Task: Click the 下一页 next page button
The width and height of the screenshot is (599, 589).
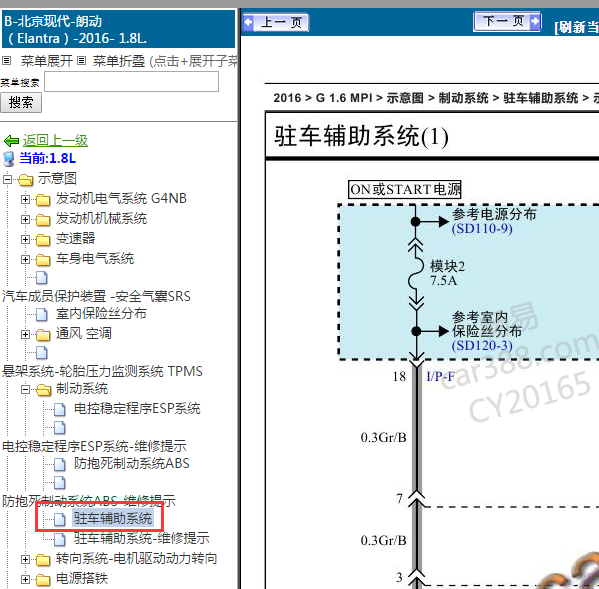Action: pos(507,21)
